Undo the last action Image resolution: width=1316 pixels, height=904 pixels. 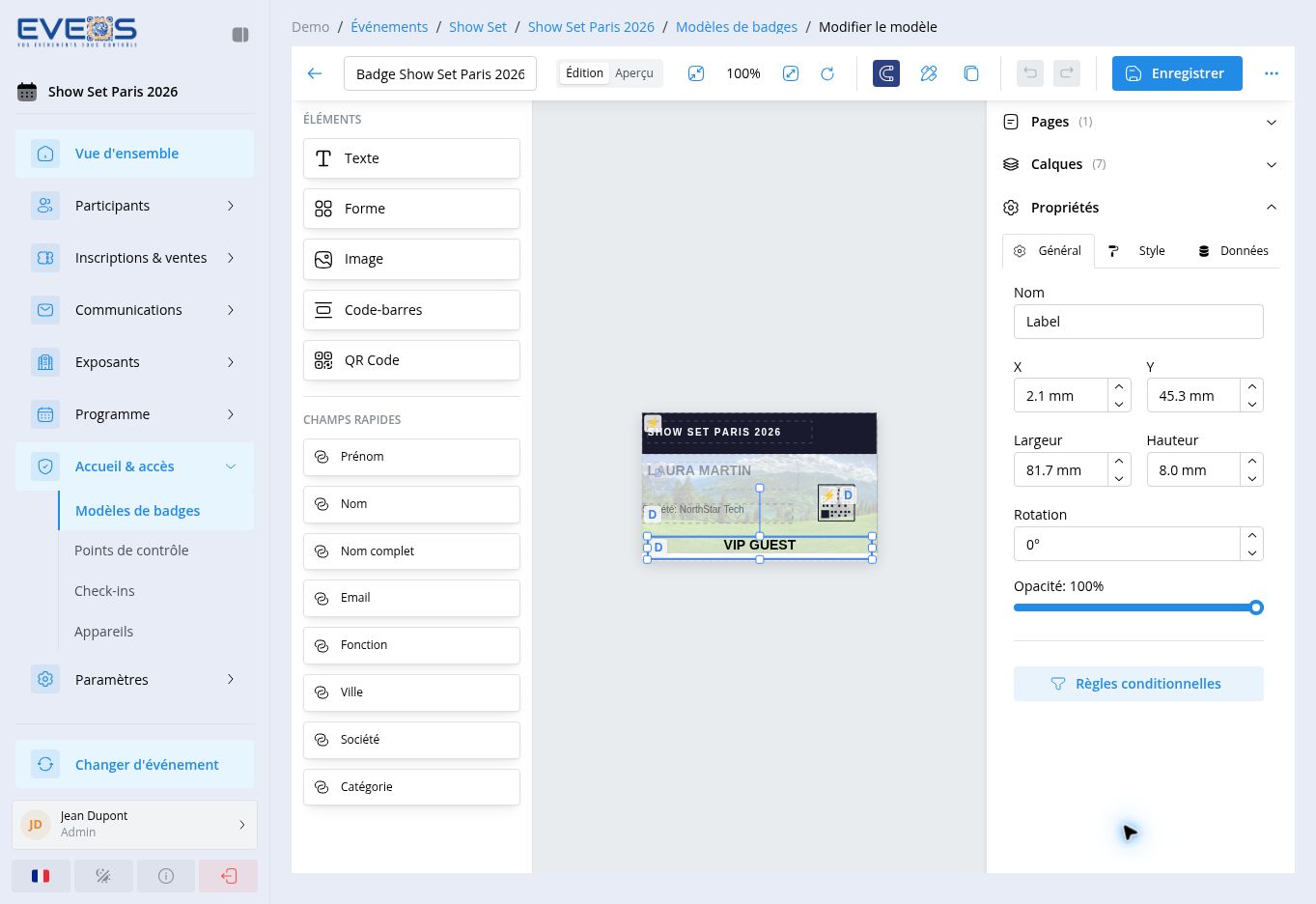point(1030,73)
